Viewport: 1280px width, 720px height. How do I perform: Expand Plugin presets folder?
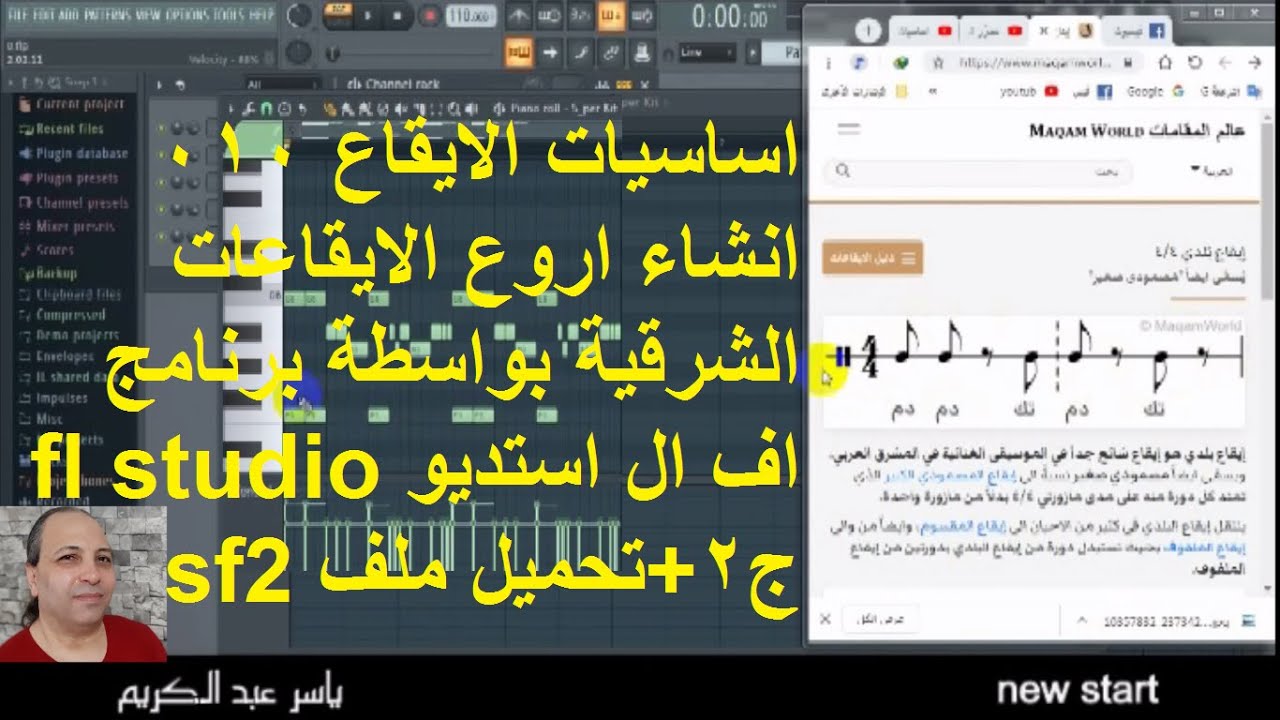click(69, 179)
